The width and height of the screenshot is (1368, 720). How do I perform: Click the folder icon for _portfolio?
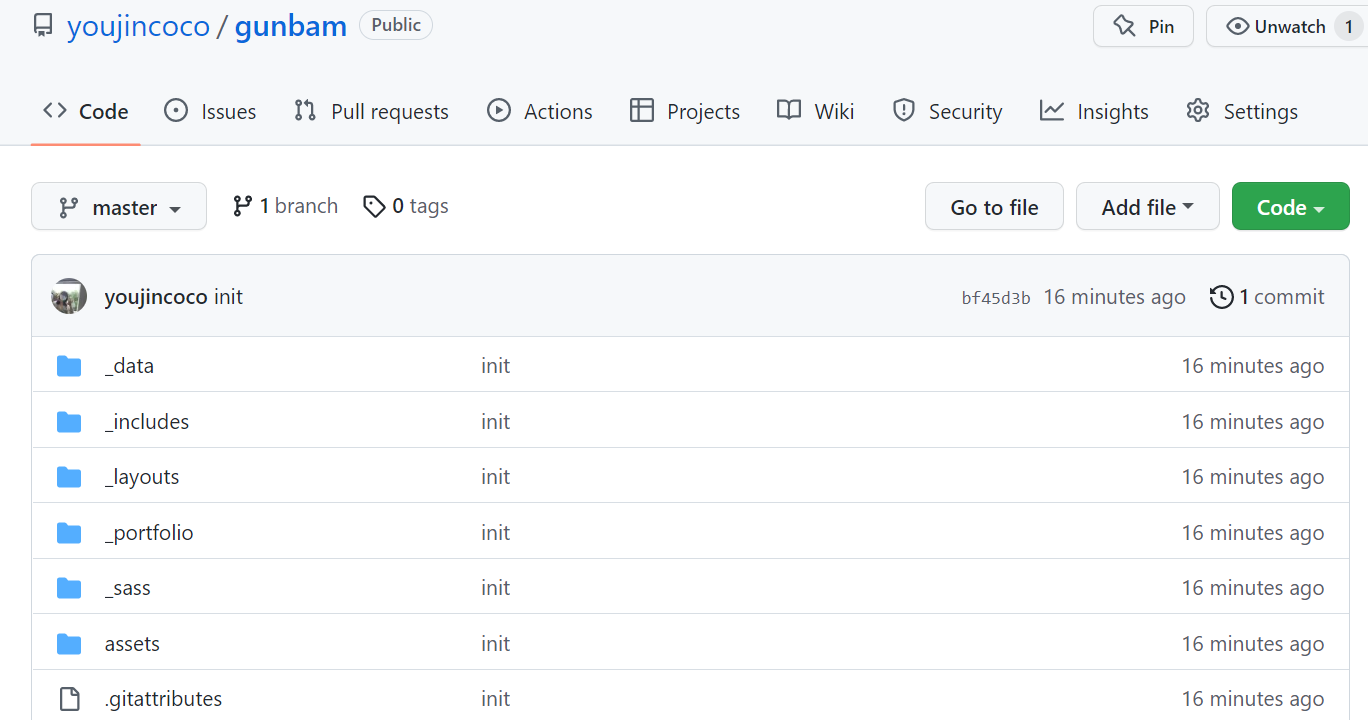69,533
